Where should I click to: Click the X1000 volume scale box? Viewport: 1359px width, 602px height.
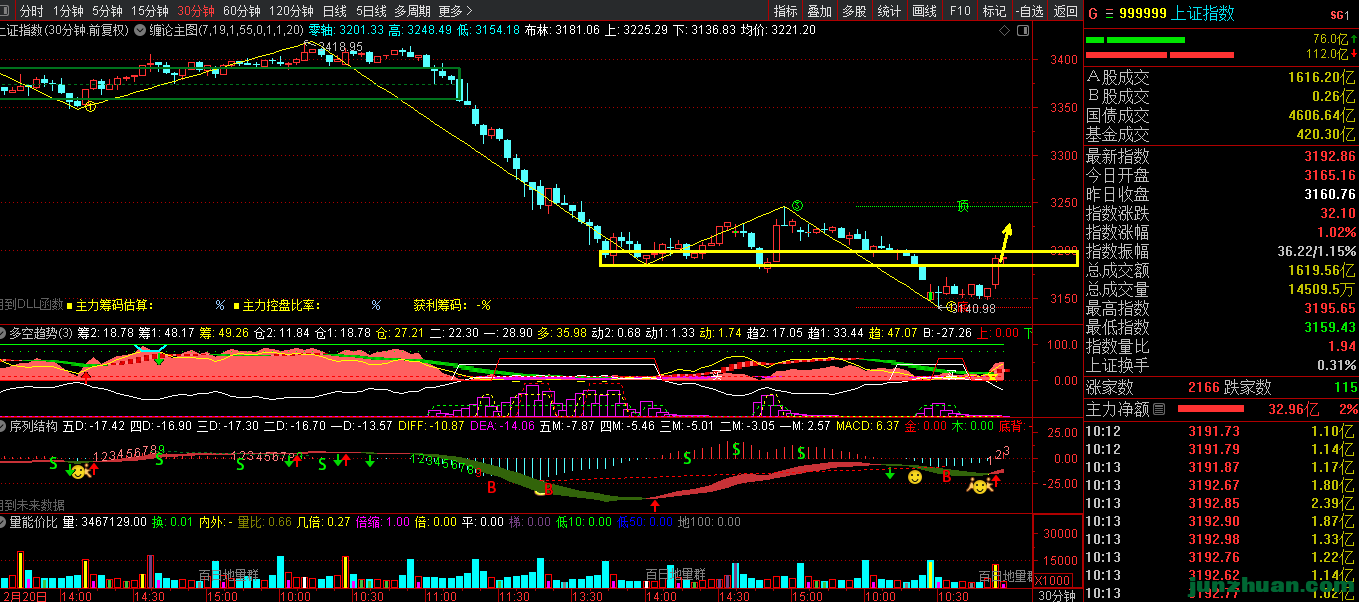pos(1052,580)
